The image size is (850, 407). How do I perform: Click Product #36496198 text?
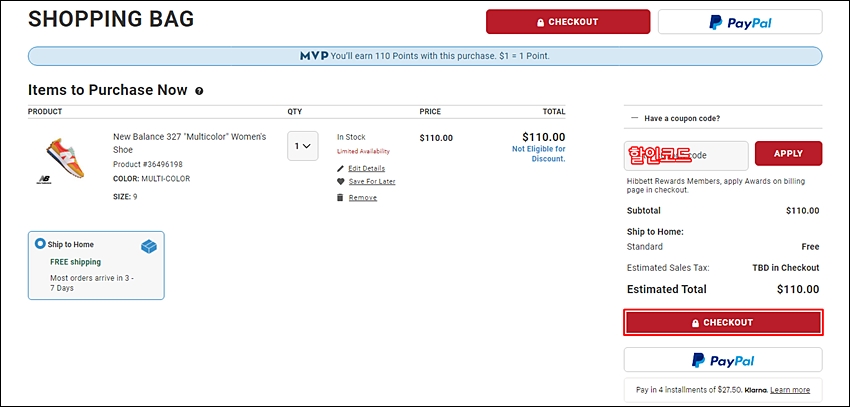[x=147, y=164]
